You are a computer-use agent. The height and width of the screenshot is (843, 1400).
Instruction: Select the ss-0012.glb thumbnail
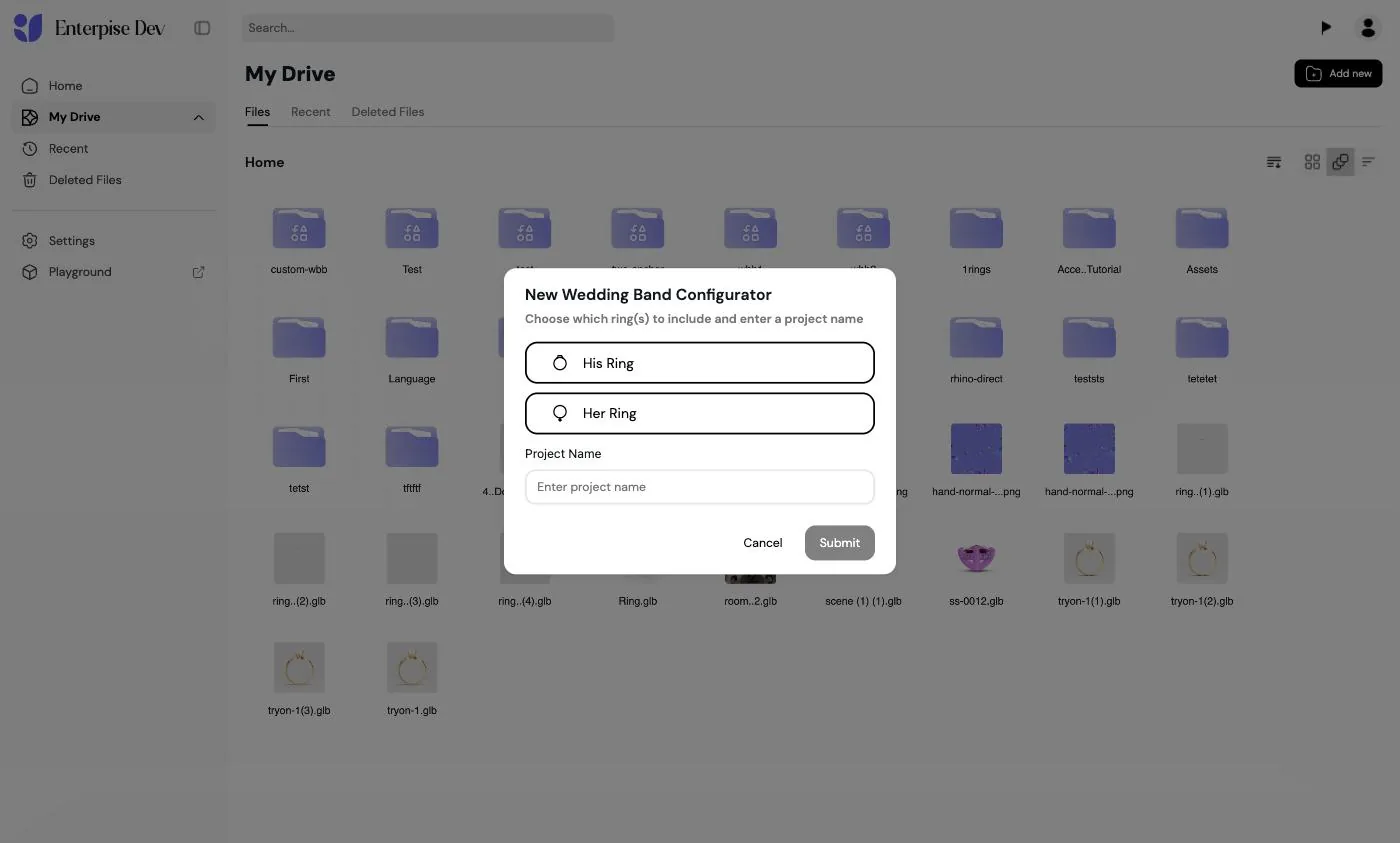[976, 558]
